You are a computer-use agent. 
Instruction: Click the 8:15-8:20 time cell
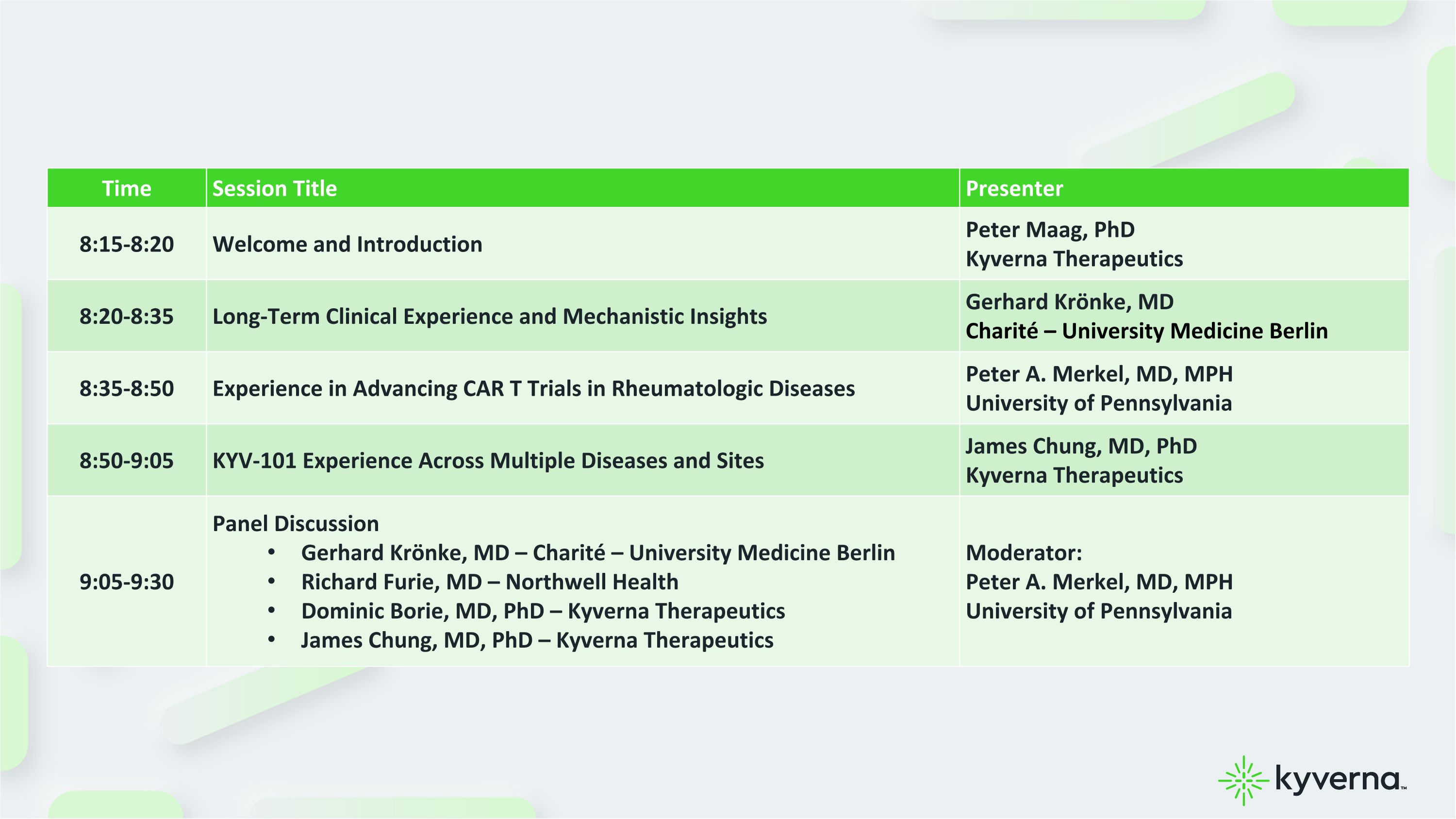(127, 244)
